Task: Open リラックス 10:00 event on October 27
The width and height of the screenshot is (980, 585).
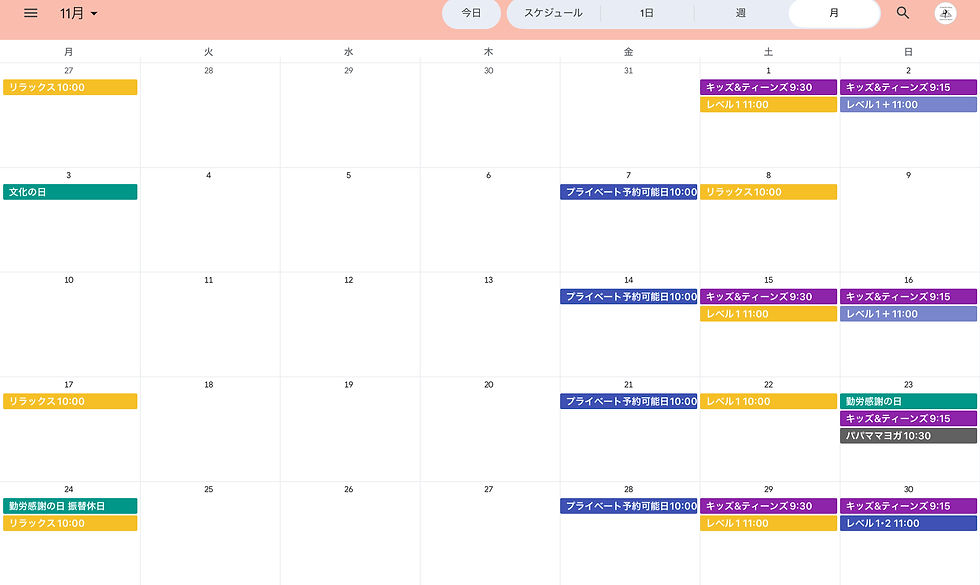Action: click(x=70, y=88)
